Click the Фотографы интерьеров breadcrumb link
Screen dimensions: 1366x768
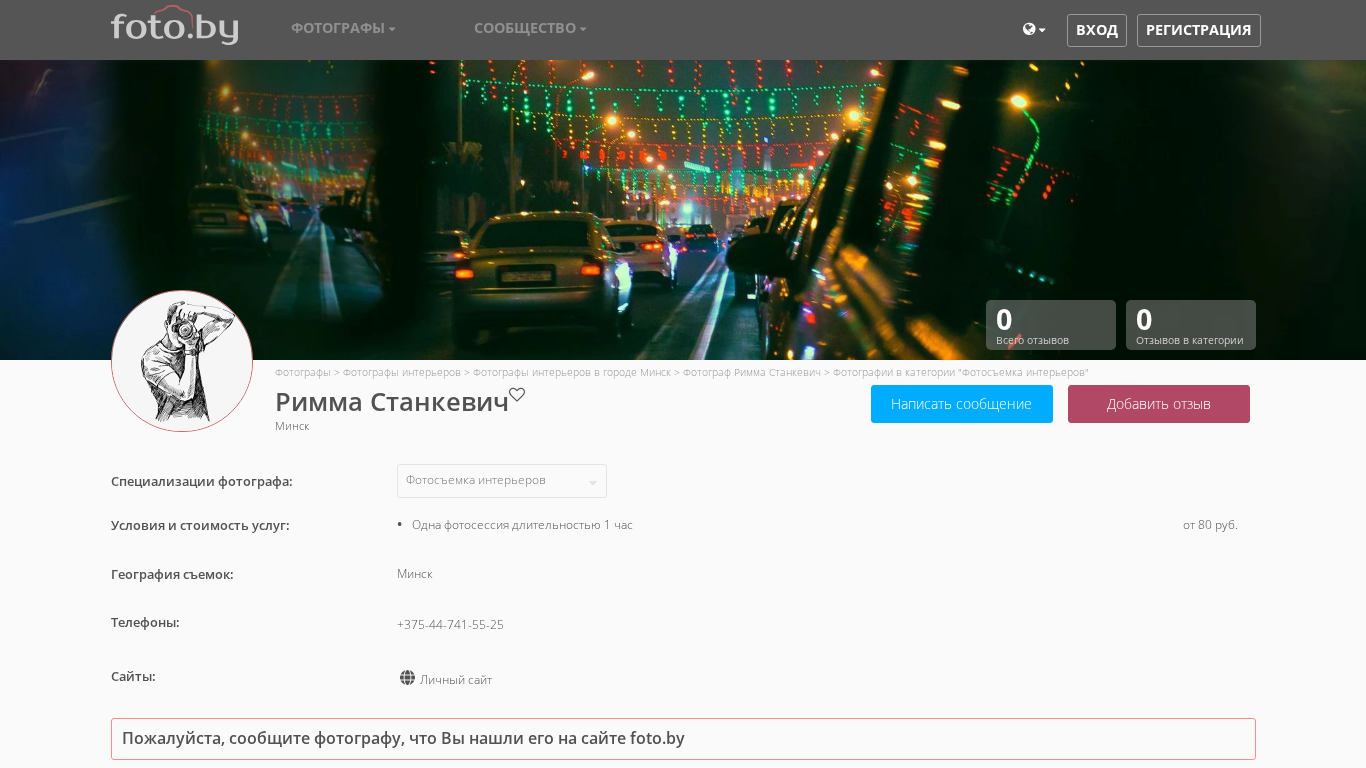(x=402, y=372)
